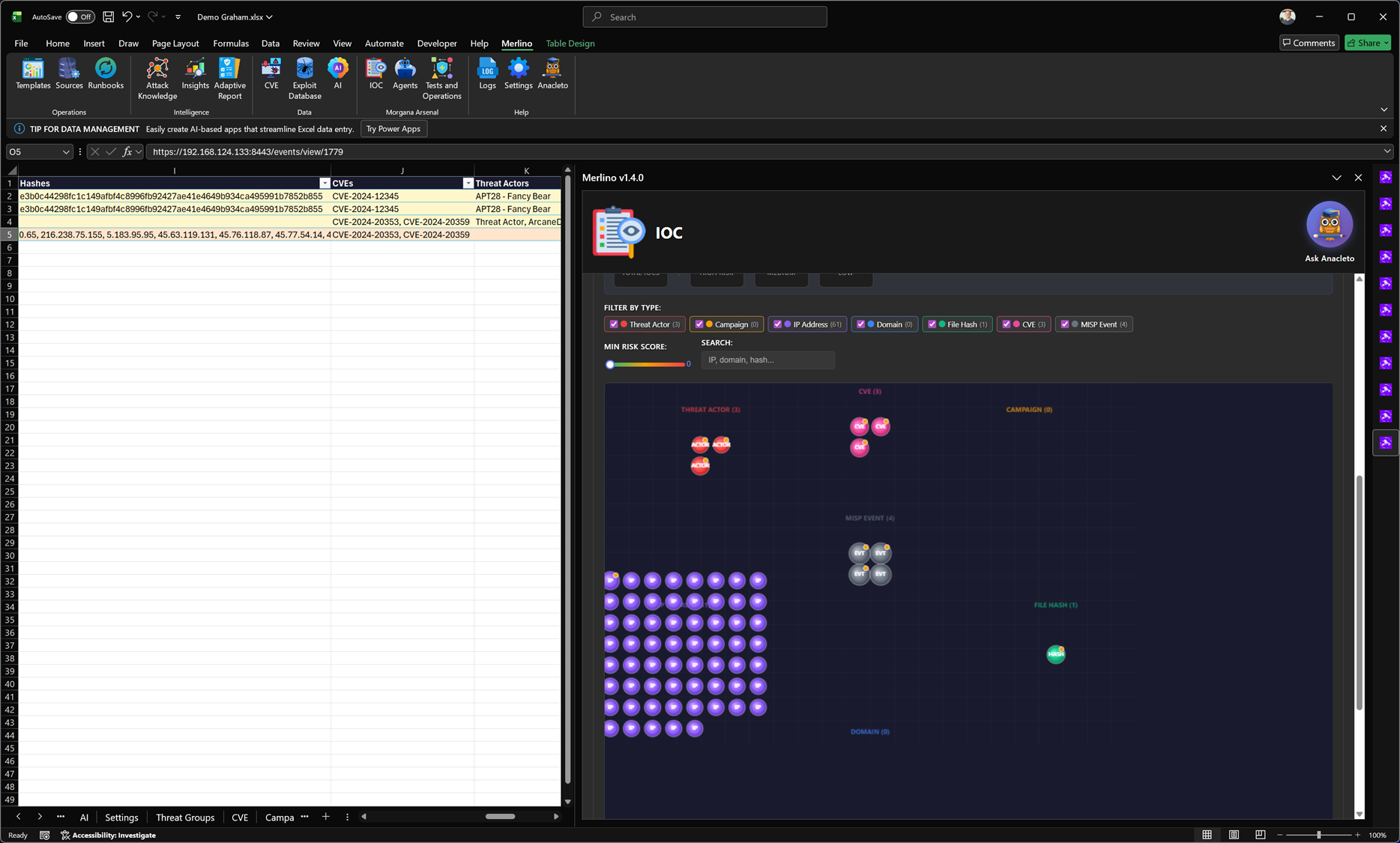This screenshot has width=1400, height=843.
Task: Click the Exploit Database icon
Action: click(x=304, y=78)
